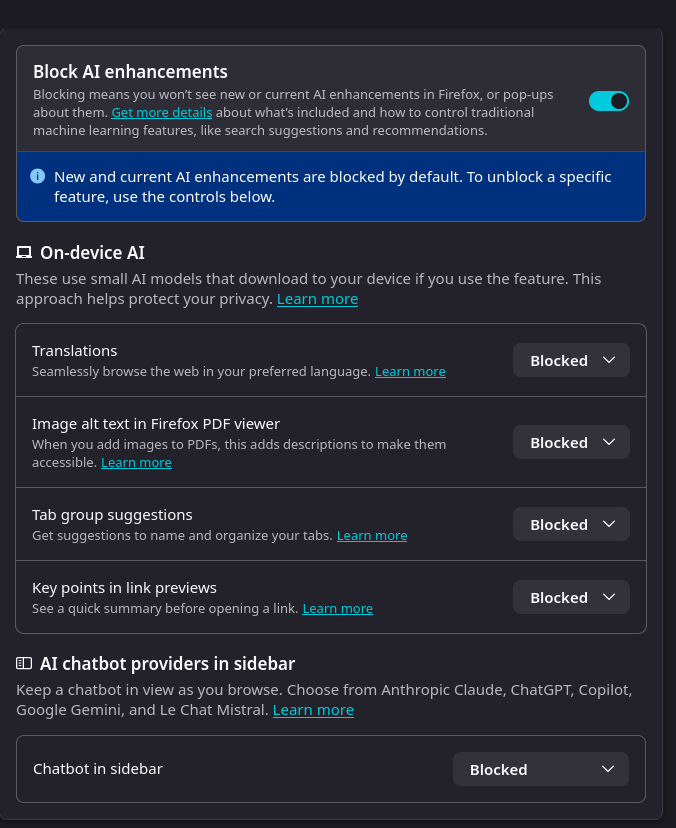Open Learn more link under On-device AI
The image size is (676, 828).
pos(317,299)
